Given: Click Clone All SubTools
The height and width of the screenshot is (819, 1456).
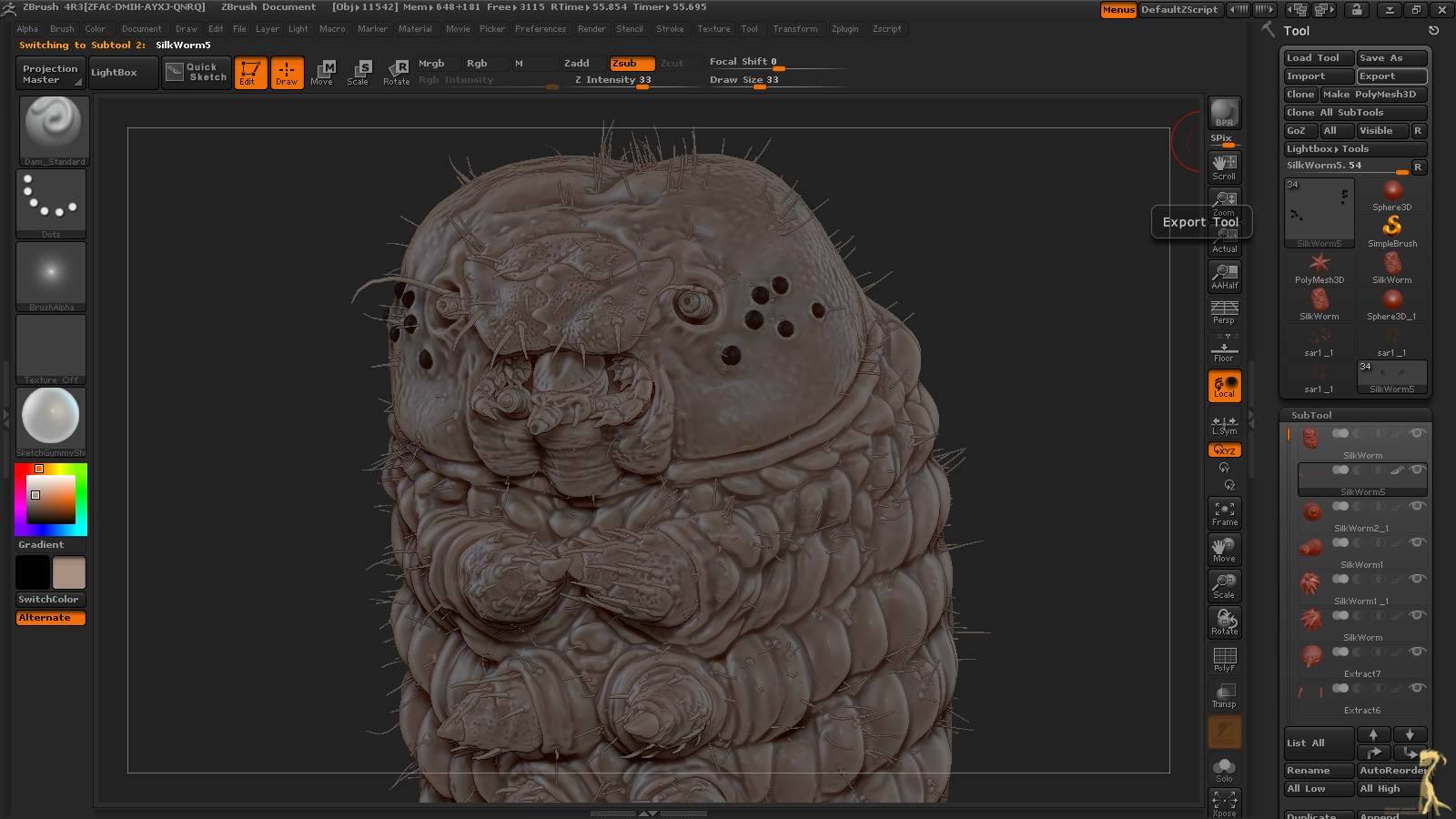Looking at the screenshot, I should [x=1355, y=113].
